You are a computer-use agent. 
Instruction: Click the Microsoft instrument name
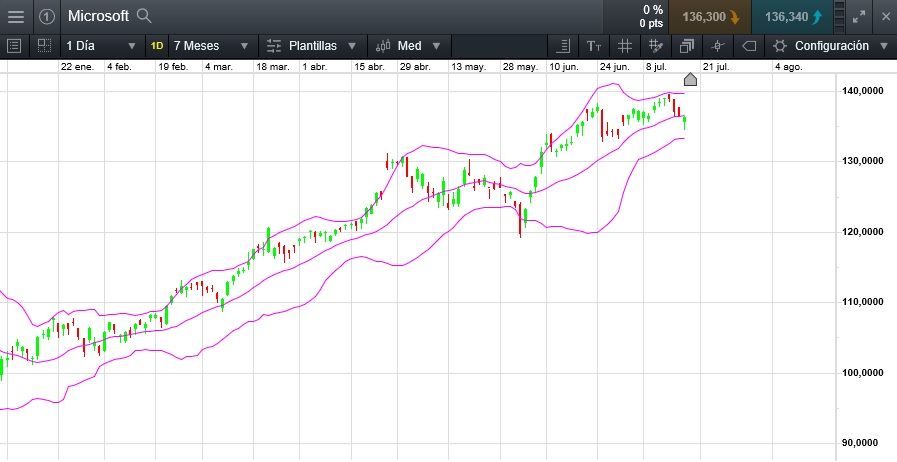pyautogui.click(x=98, y=16)
